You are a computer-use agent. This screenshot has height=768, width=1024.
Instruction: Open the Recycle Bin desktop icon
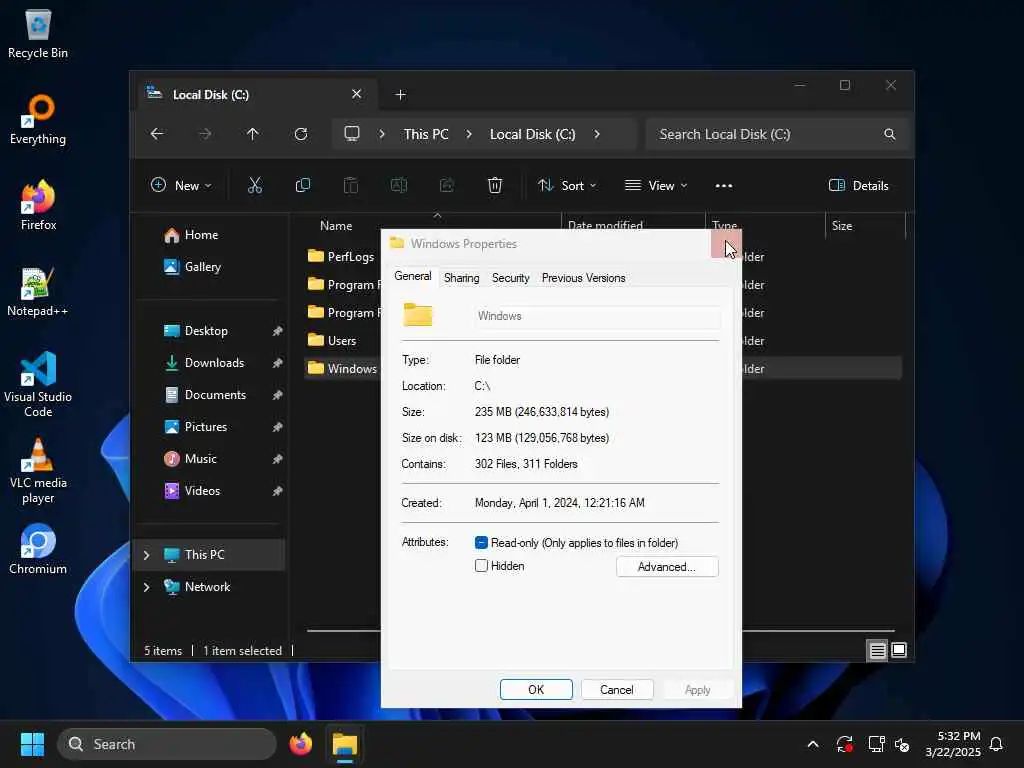(38, 34)
